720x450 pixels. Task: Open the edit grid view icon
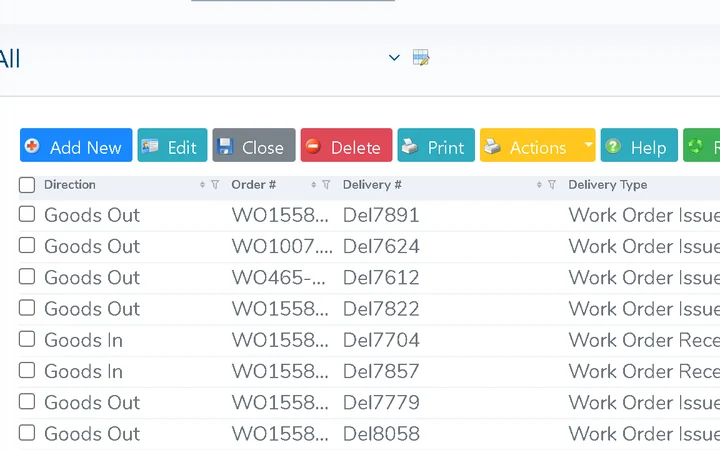pyautogui.click(x=421, y=58)
